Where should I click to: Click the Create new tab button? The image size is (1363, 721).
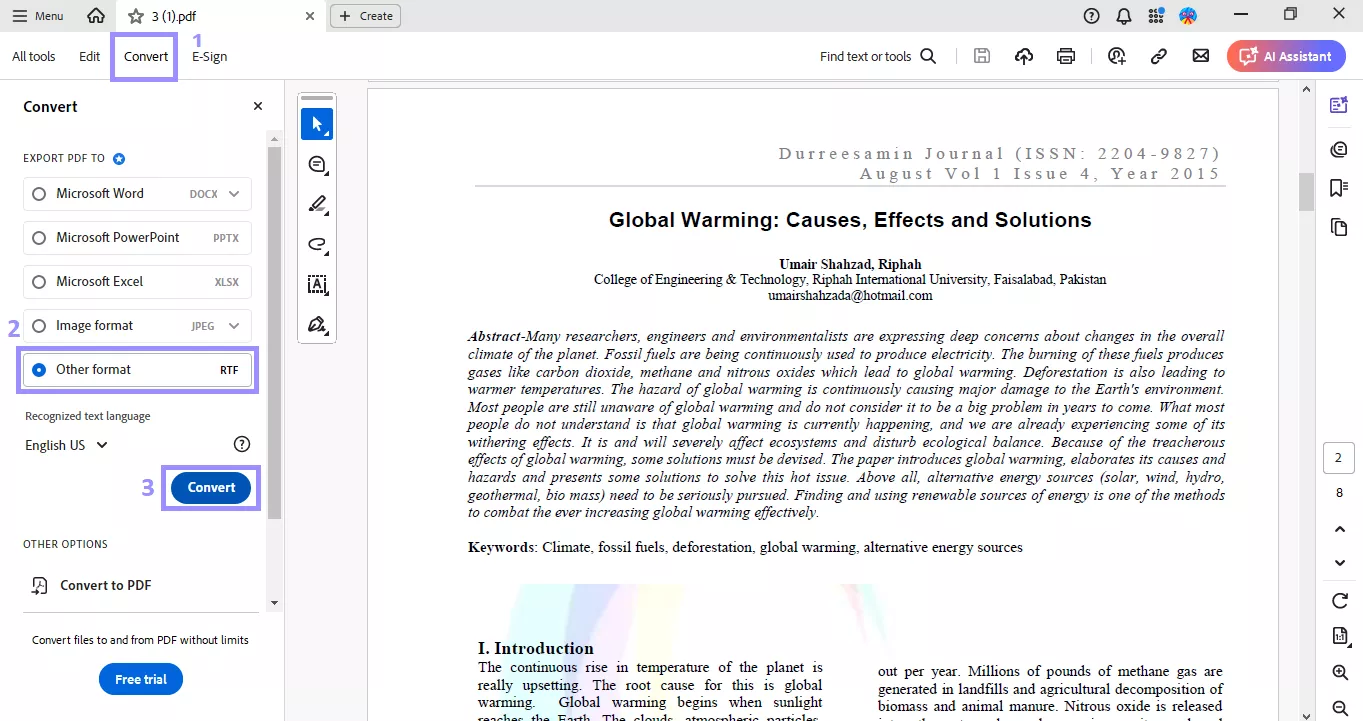pos(365,16)
